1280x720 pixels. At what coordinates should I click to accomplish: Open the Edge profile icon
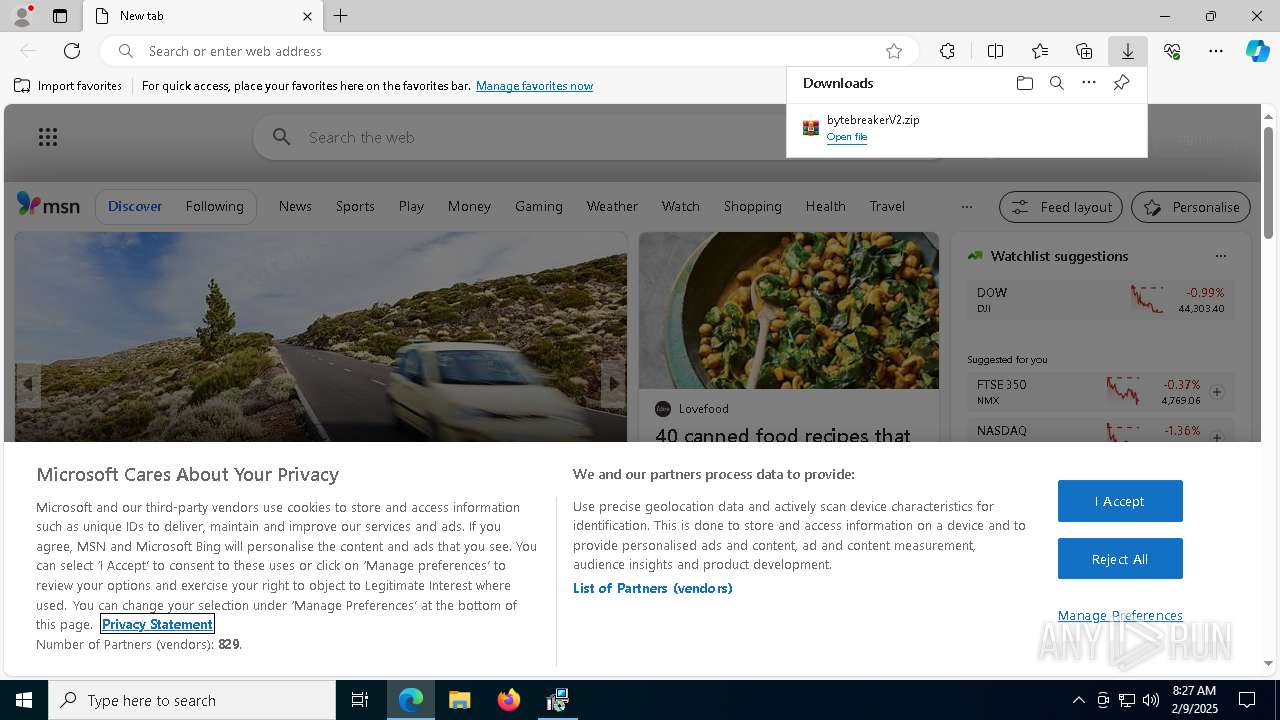click(x=22, y=15)
